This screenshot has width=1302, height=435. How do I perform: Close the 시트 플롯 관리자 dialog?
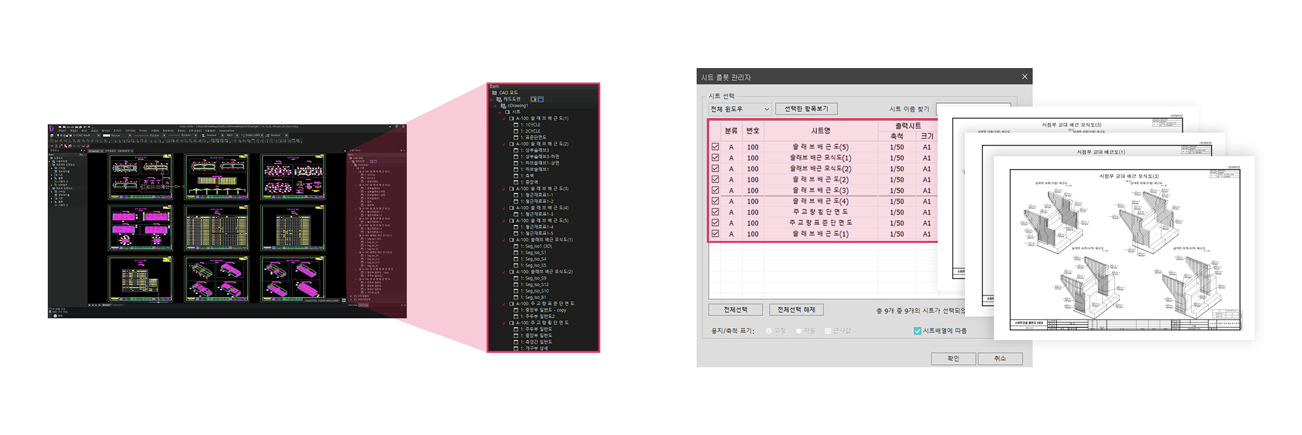[1024, 77]
